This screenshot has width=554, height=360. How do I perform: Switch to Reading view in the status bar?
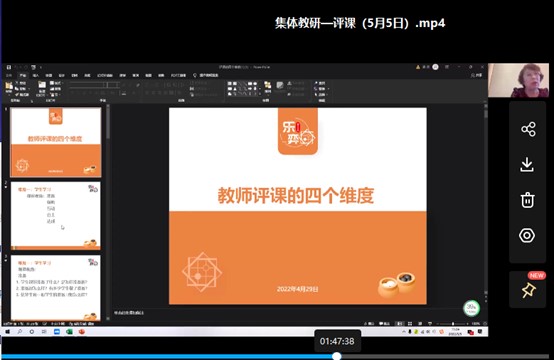pyautogui.click(x=420, y=324)
